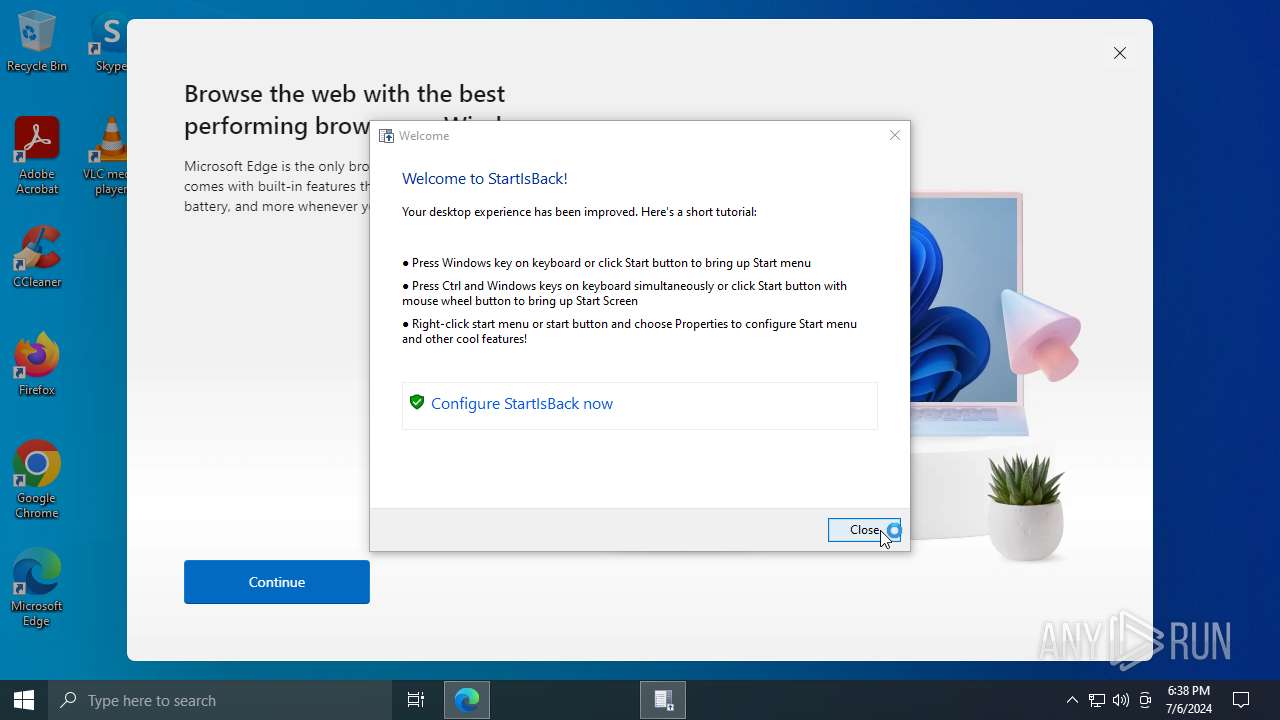Launch Adobe Acrobat from the desktop

37,155
